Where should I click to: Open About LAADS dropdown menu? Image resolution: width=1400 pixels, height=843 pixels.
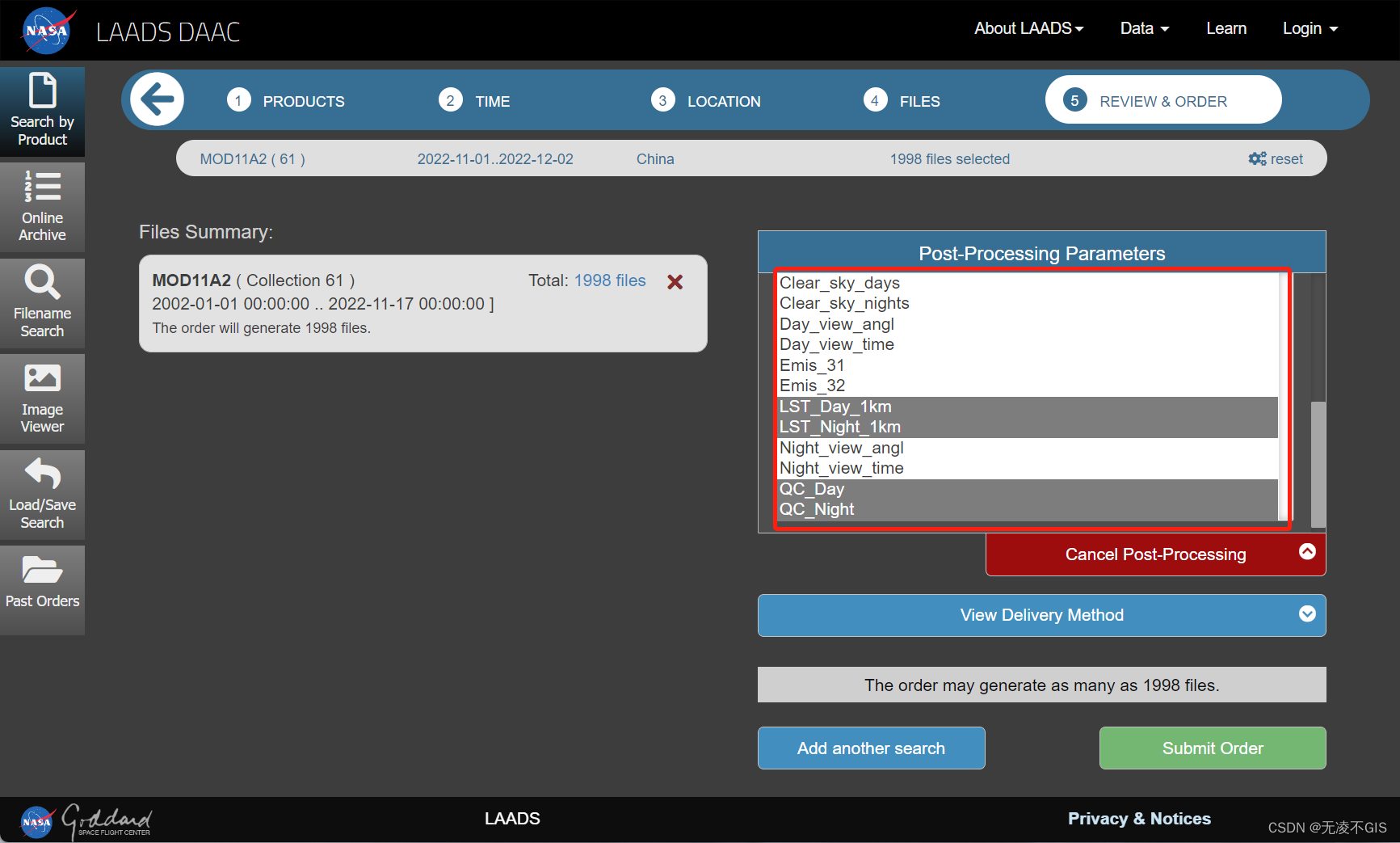tap(1028, 28)
